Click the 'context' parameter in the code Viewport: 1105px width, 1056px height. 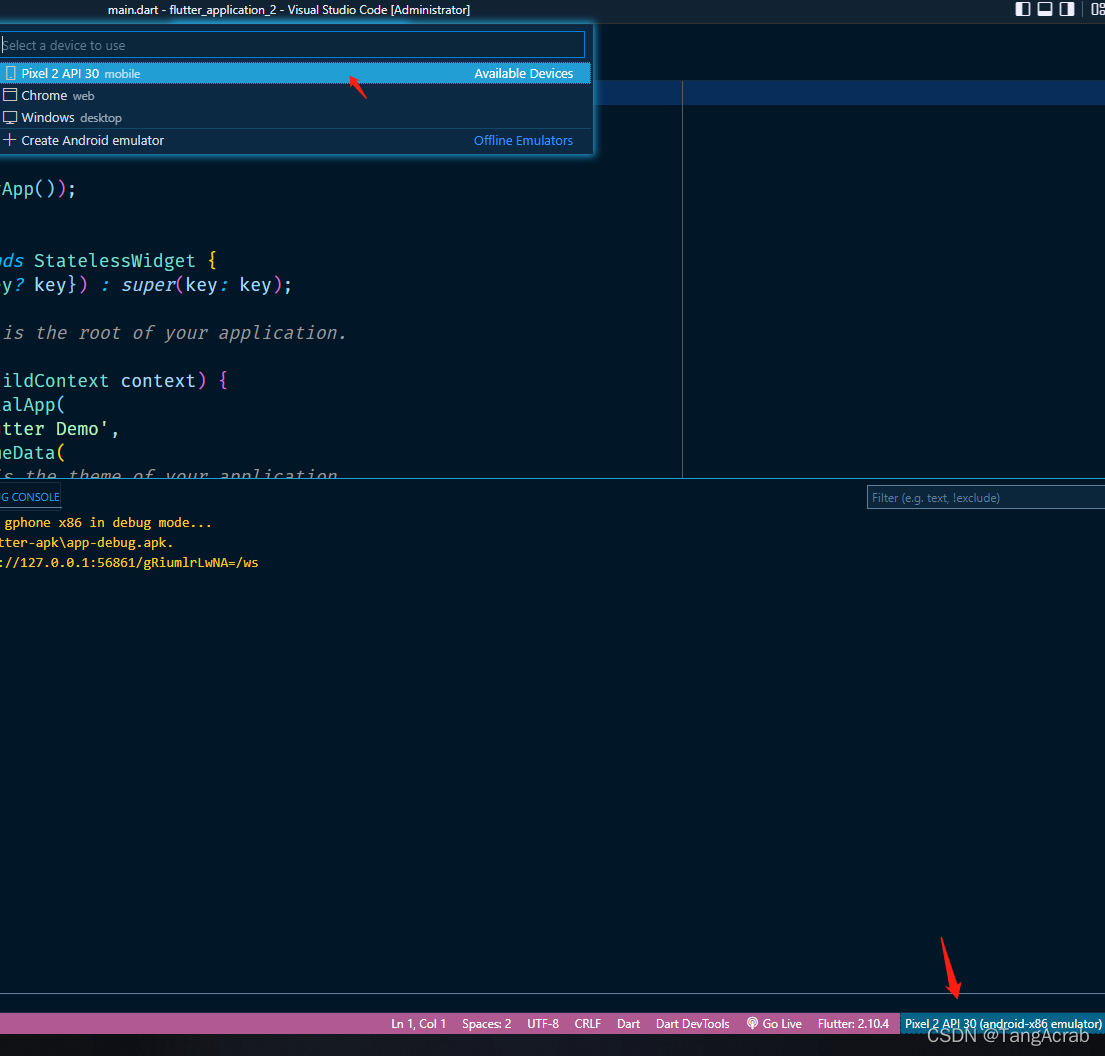158,381
